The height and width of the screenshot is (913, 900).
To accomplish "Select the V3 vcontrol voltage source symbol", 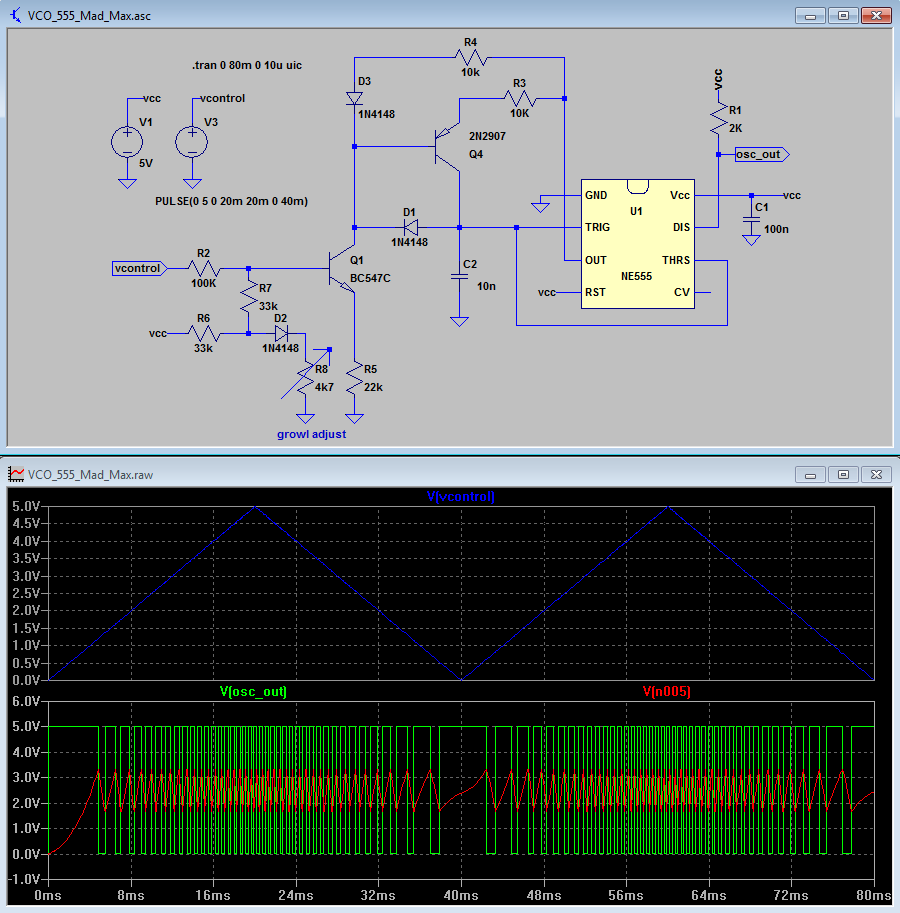I will (192, 142).
